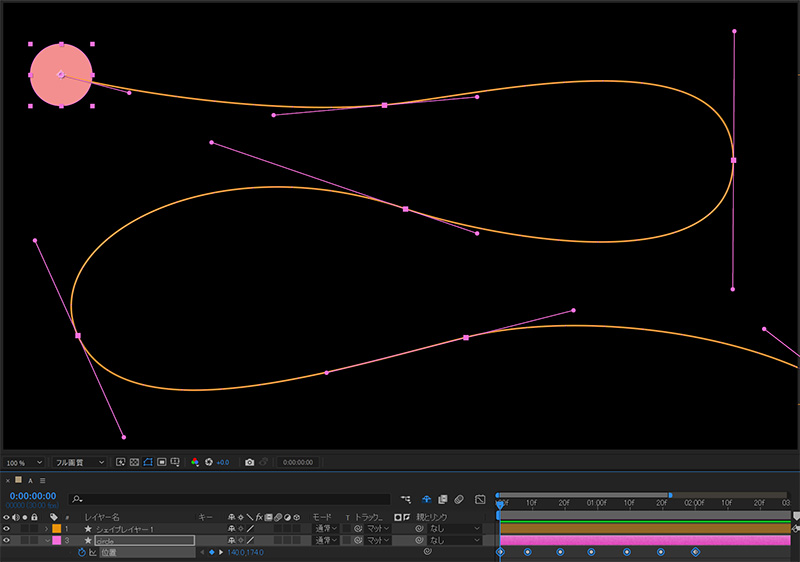This screenshot has height=562, width=800.
Task: Open the graph editor icon
Action: (480, 498)
